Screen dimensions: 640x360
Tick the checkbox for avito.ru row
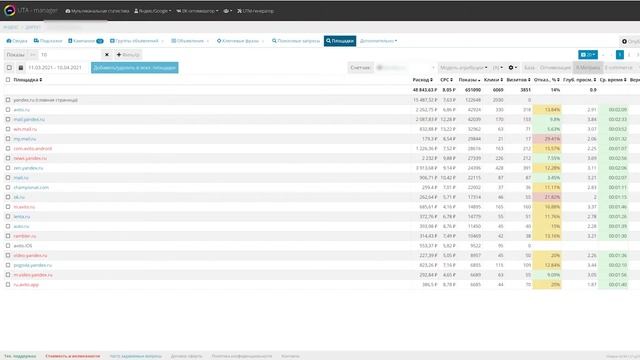coord(8,109)
